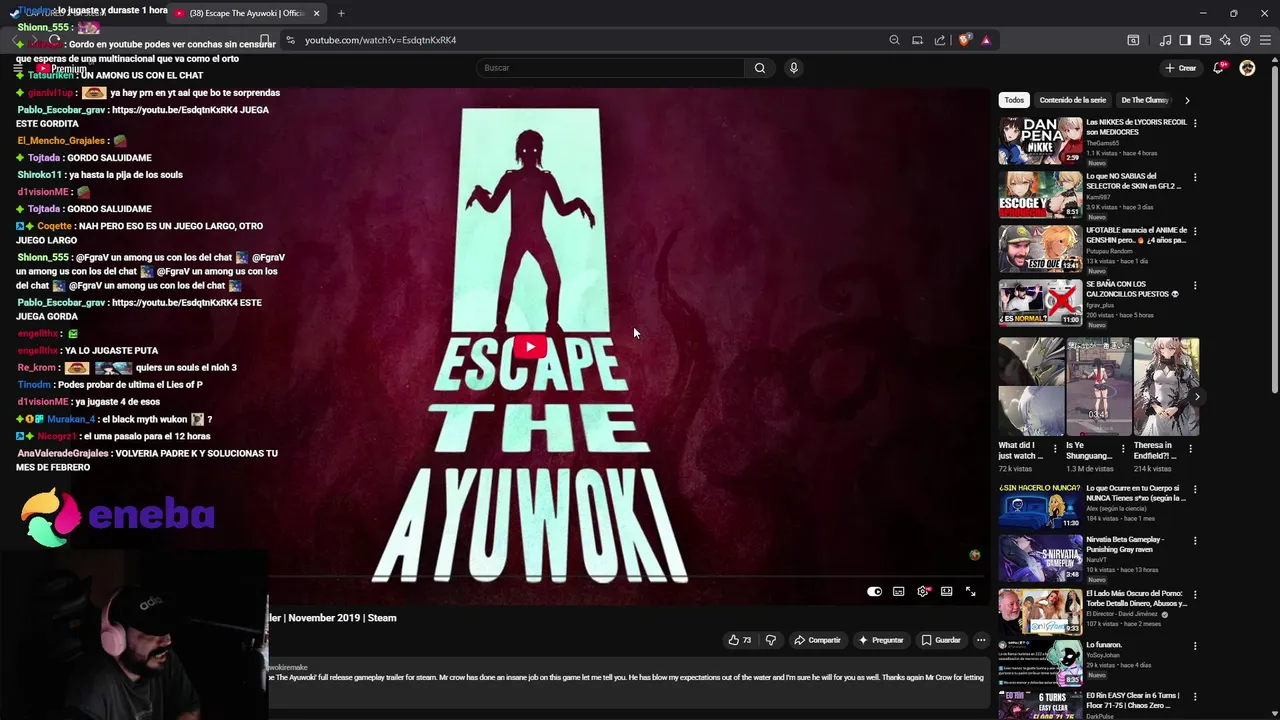Open options for Nirvatia Beta Gameplay video
Viewport: 1280px width, 720px height.
pyautogui.click(x=1195, y=542)
